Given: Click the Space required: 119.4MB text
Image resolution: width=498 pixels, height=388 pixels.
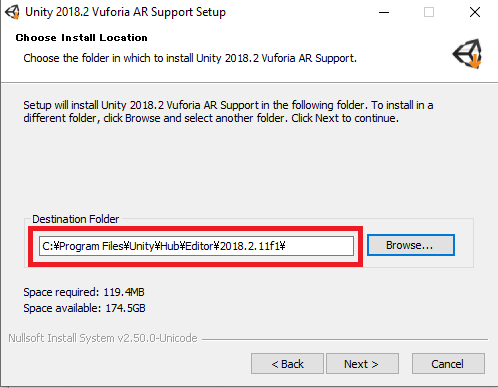Looking at the screenshot, I should 84,292.
